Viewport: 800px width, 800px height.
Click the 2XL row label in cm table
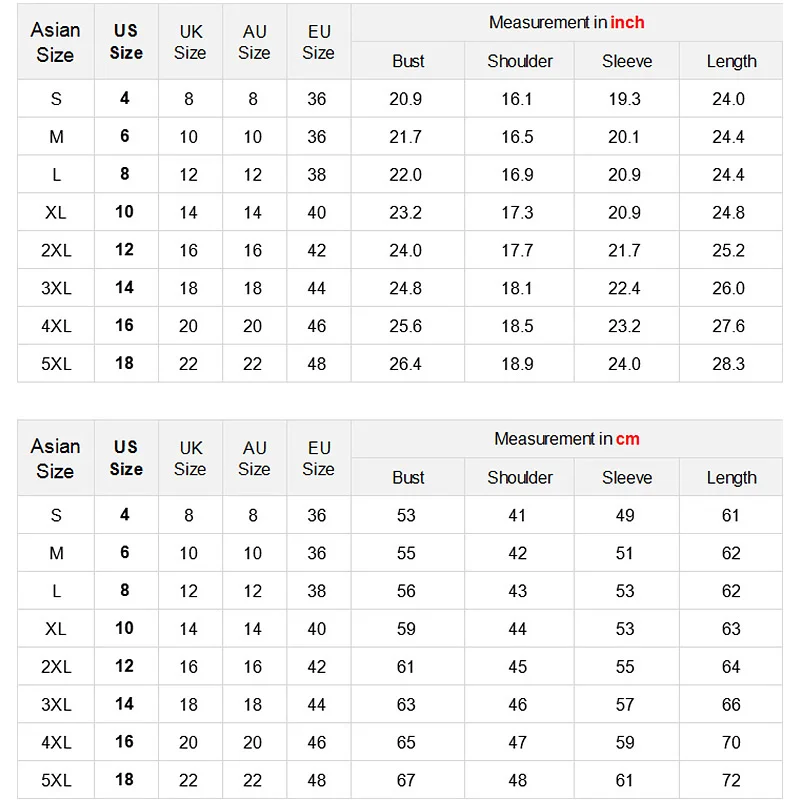pyautogui.click(x=56, y=667)
